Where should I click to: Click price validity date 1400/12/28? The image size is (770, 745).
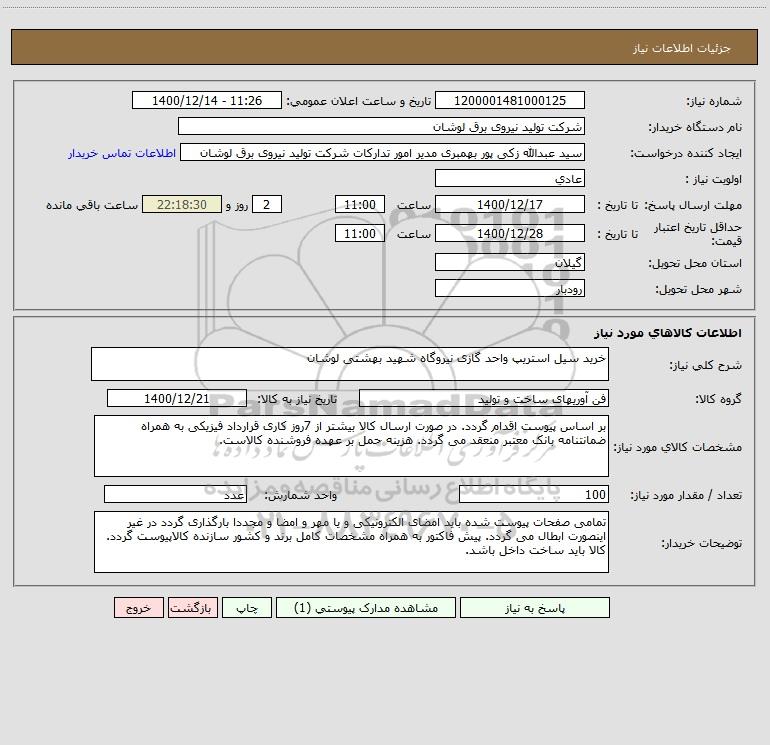(x=510, y=233)
